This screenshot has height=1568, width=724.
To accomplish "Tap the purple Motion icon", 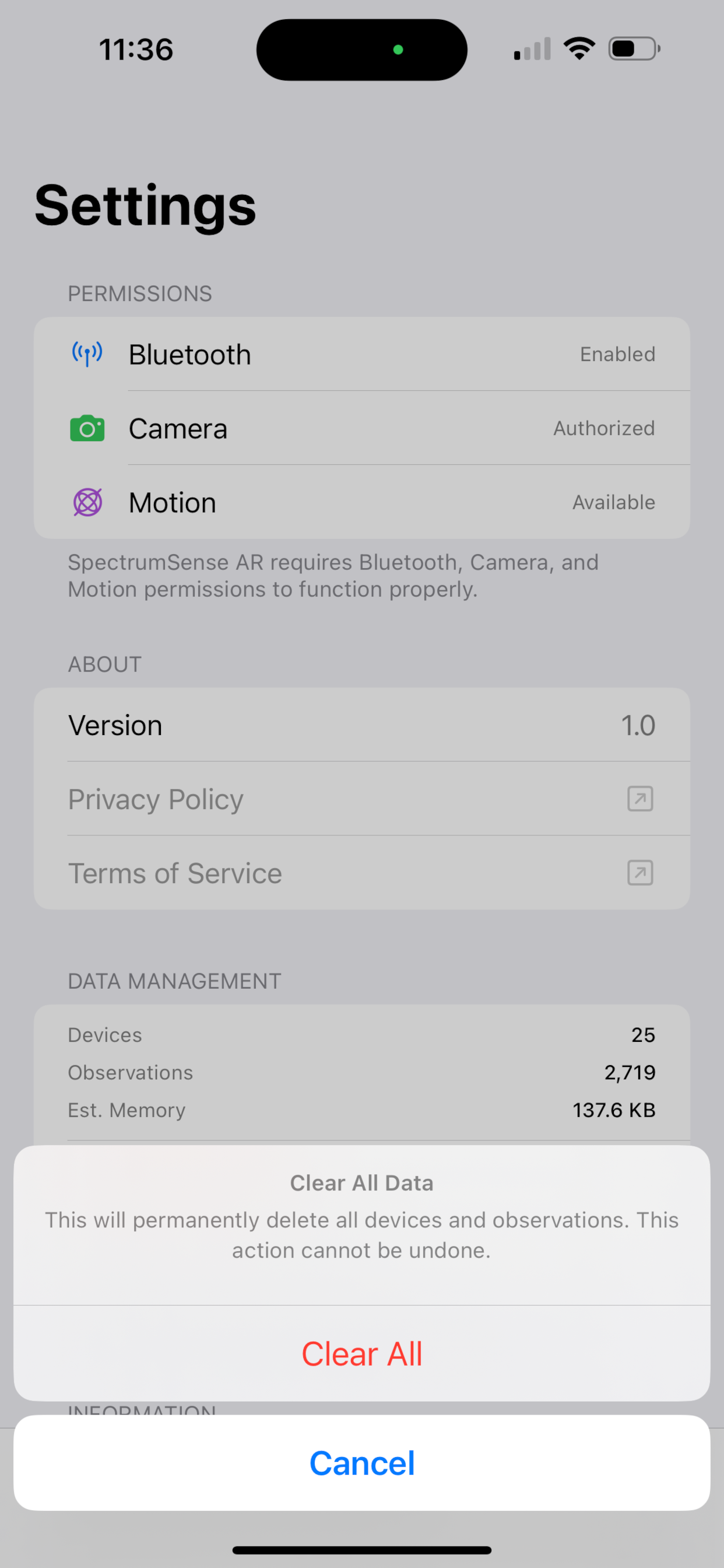I will pyautogui.click(x=87, y=502).
